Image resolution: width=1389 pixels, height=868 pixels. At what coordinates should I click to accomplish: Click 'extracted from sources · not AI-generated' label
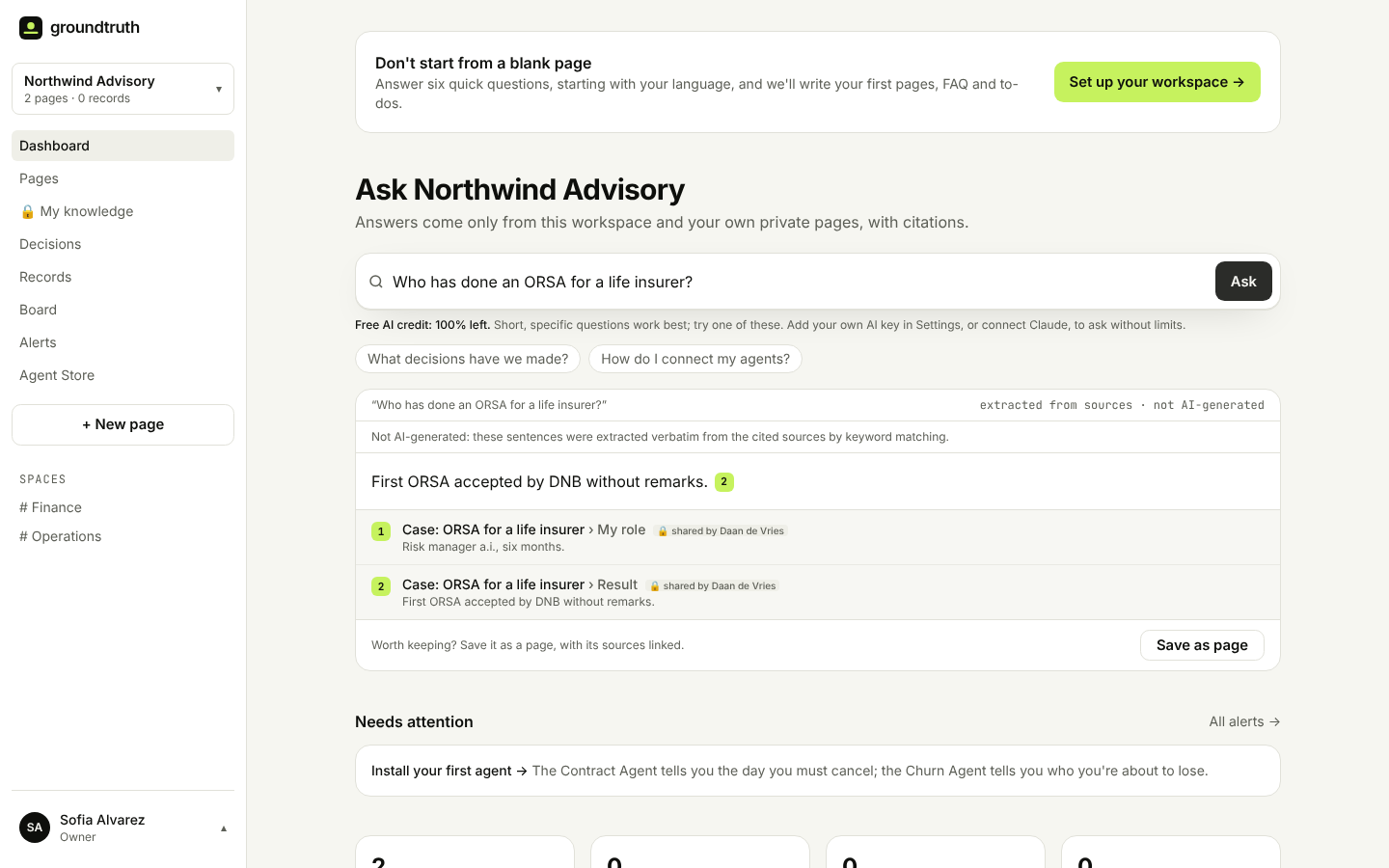pos(1122,405)
